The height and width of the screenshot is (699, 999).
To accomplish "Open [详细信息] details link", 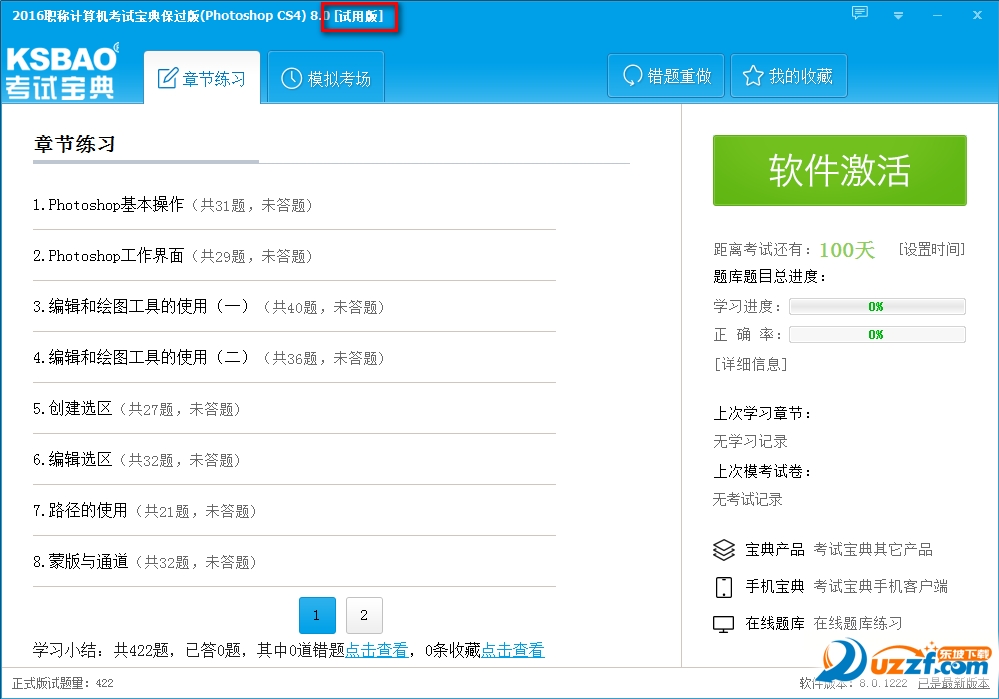I will [x=751, y=364].
